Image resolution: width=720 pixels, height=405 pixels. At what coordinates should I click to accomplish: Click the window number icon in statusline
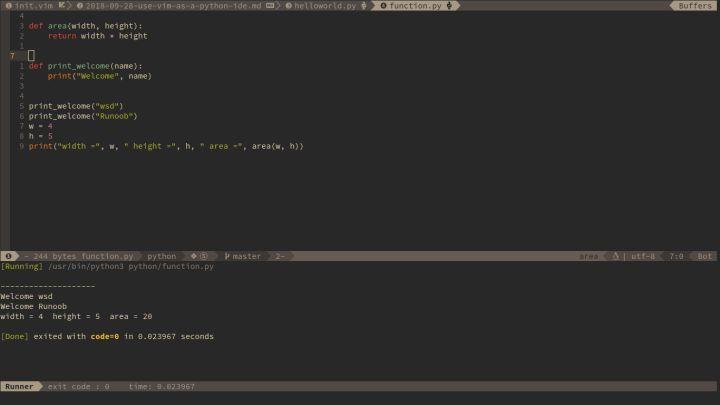8,256
